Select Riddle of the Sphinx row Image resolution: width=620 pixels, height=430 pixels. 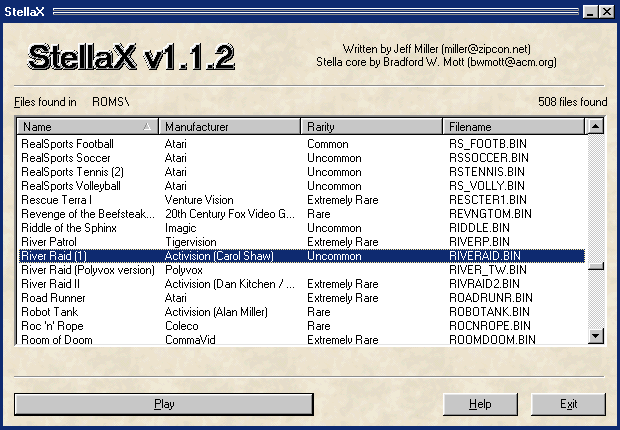(70, 228)
